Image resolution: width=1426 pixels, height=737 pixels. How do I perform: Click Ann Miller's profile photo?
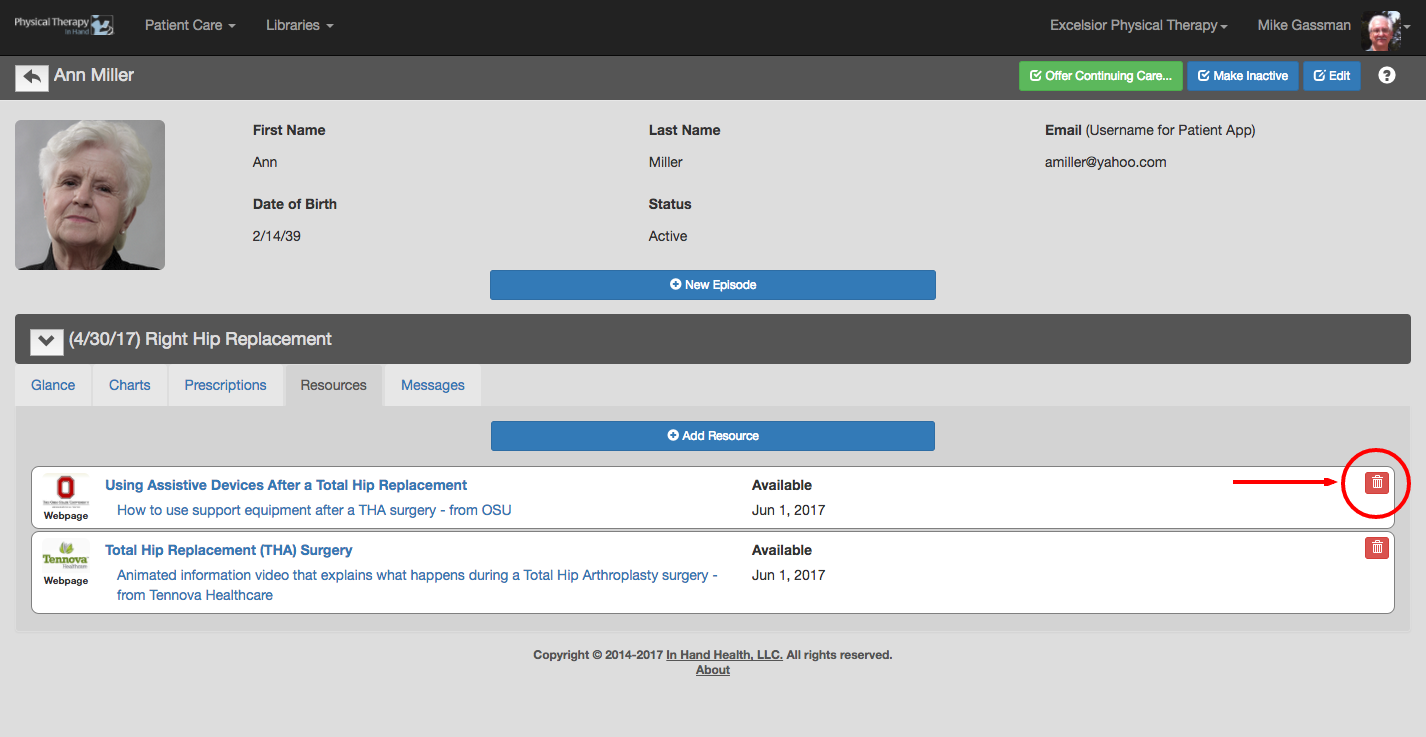90,195
